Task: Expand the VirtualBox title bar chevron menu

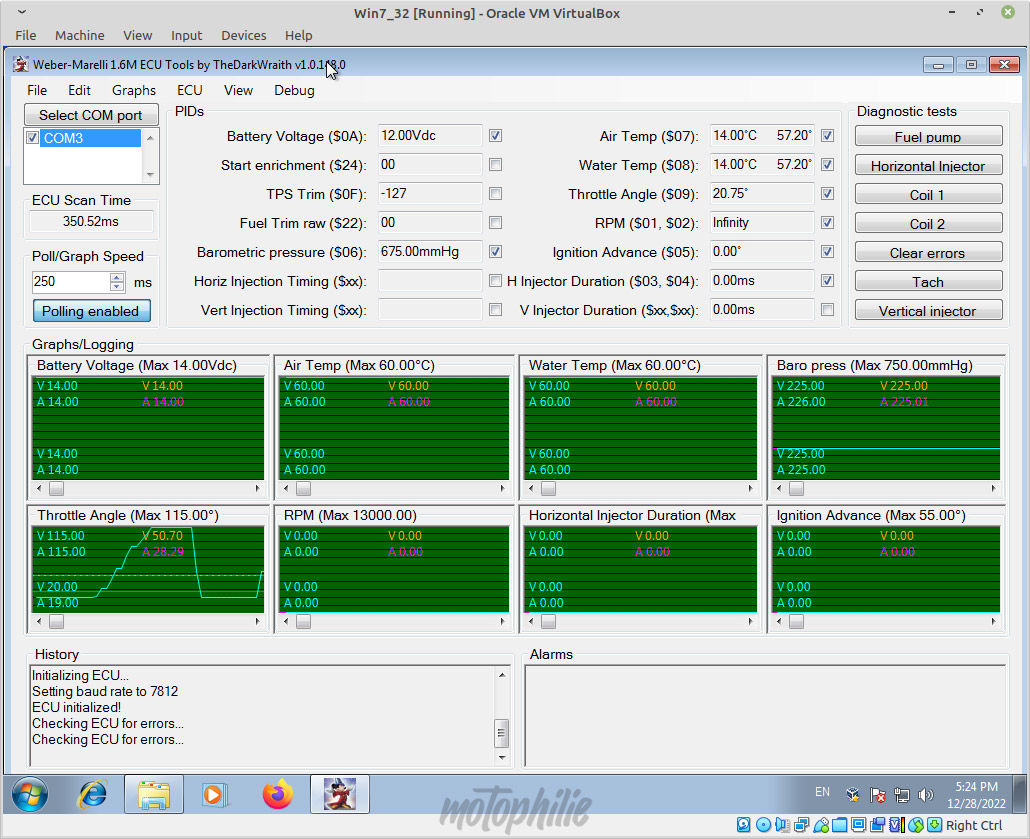Action: (x=22, y=12)
